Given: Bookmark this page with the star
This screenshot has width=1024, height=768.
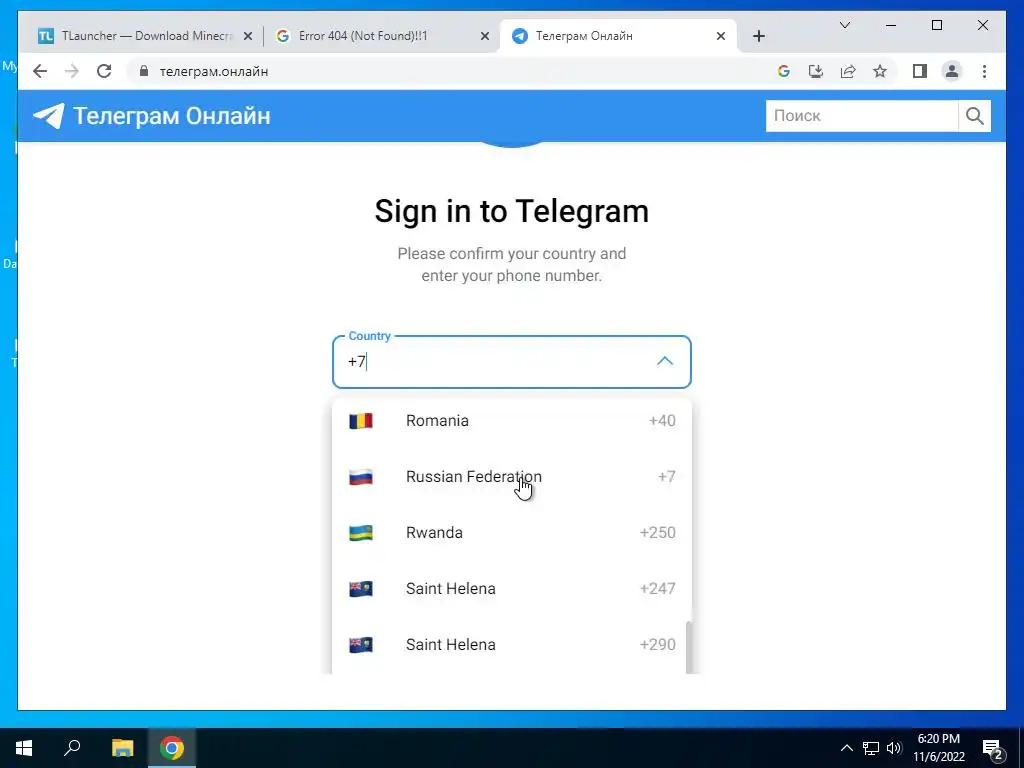Looking at the screenshot, I should (880, 71).
